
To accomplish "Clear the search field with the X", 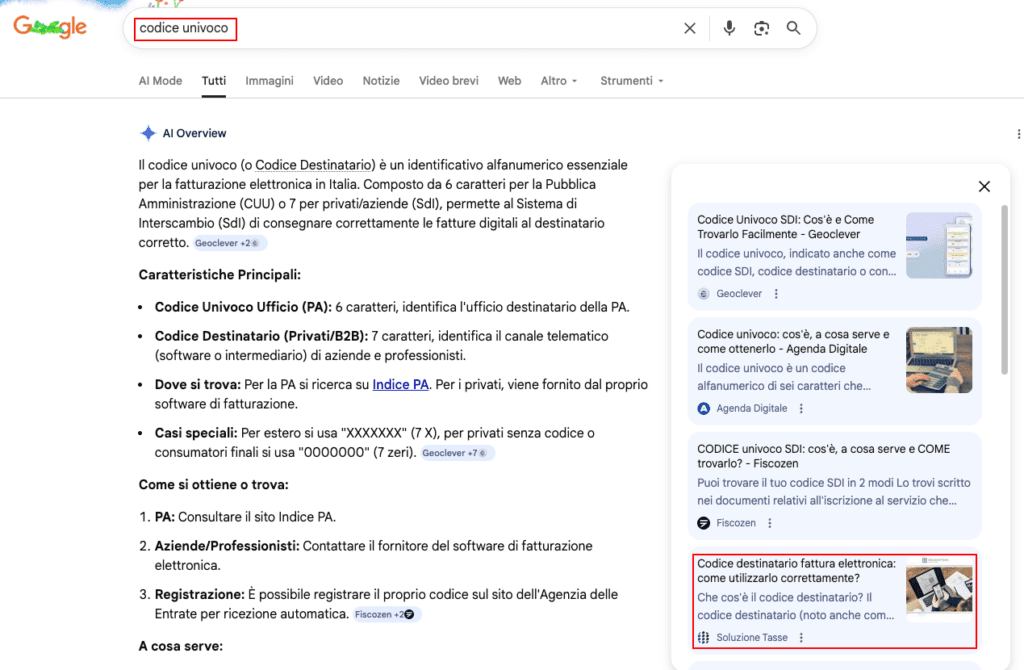I will tap(689, 28).
